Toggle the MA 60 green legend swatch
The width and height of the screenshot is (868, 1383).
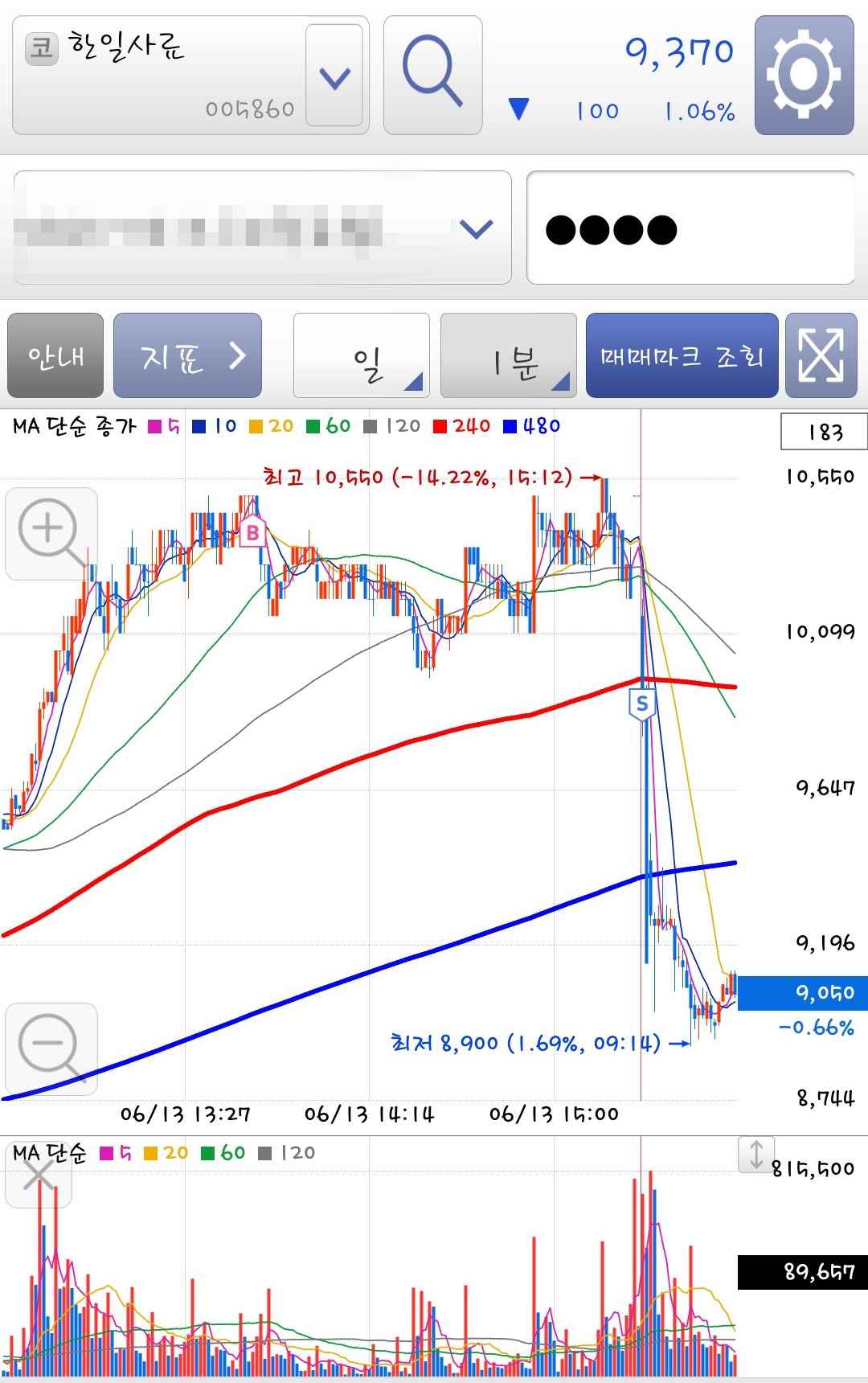click(313, 427)
